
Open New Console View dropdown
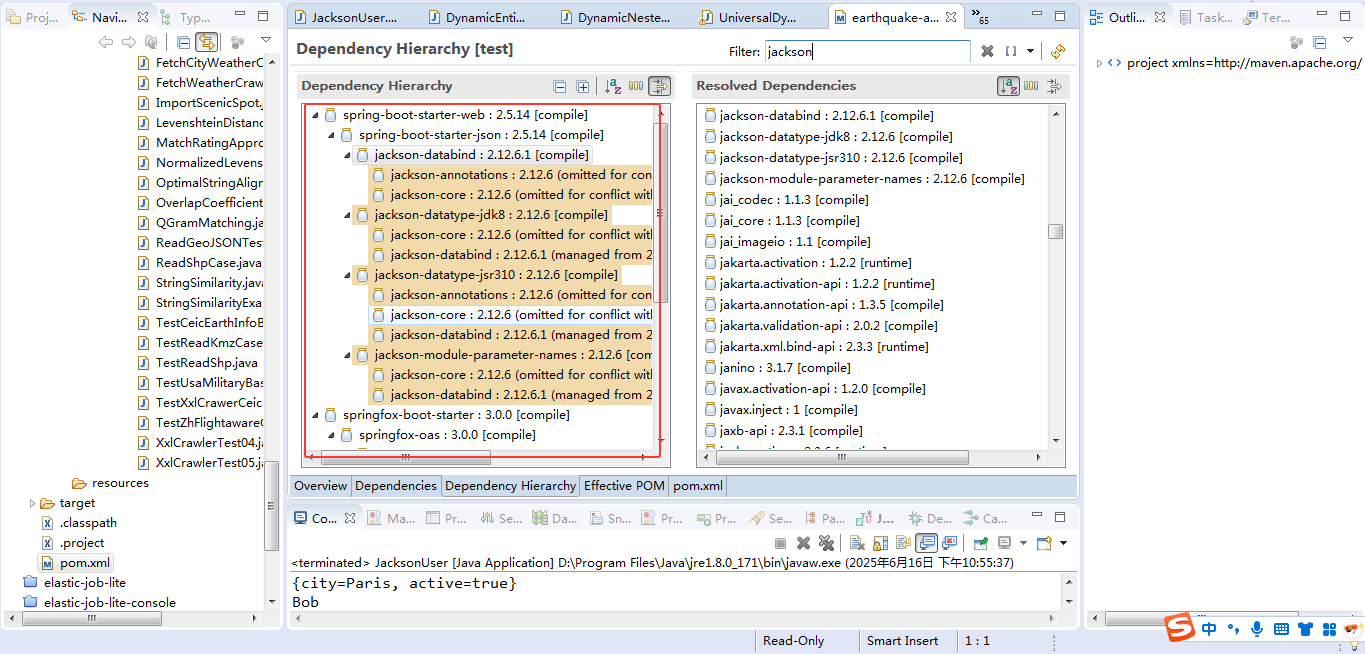[1063, 543]
